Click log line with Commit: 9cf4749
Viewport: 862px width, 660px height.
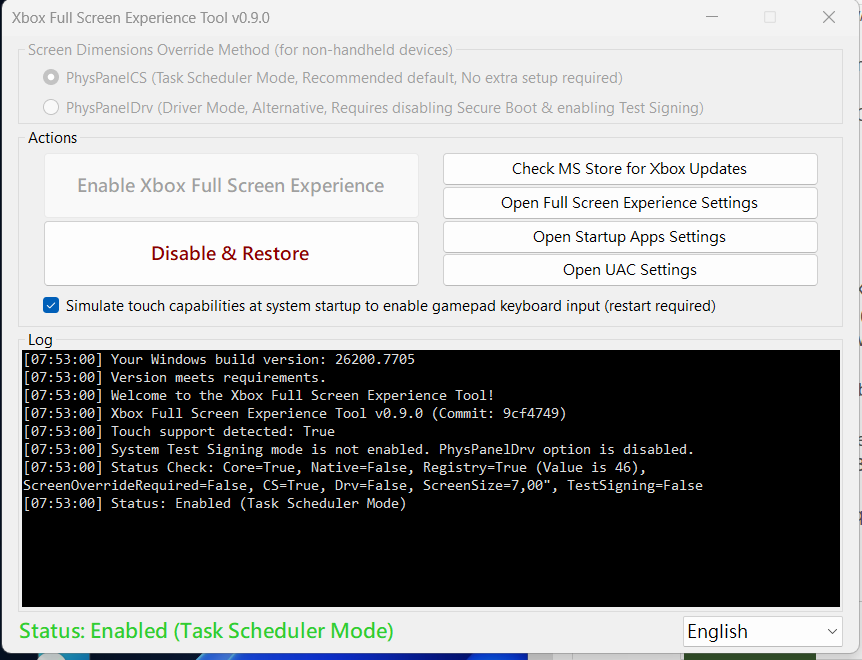tap(295, 413)
